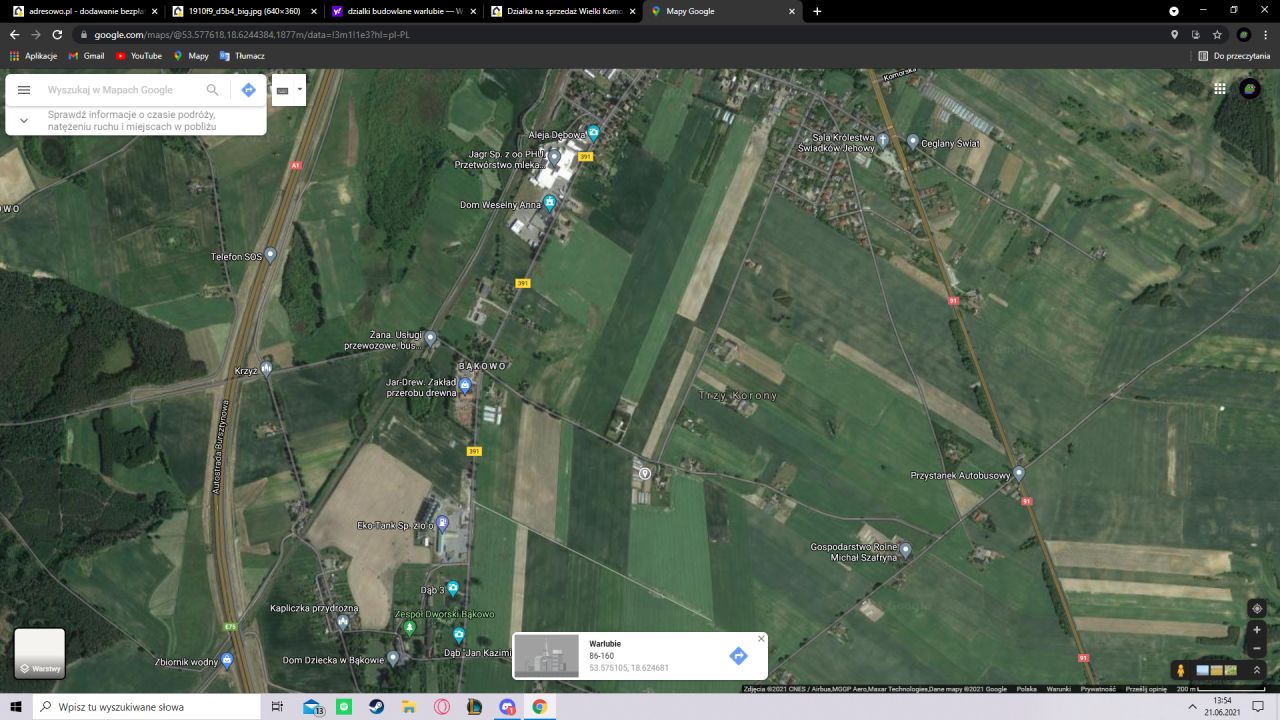Open the Google Maps hamburger menu
The width and height of the screenshot is (1280, 720).
point(24,90)
